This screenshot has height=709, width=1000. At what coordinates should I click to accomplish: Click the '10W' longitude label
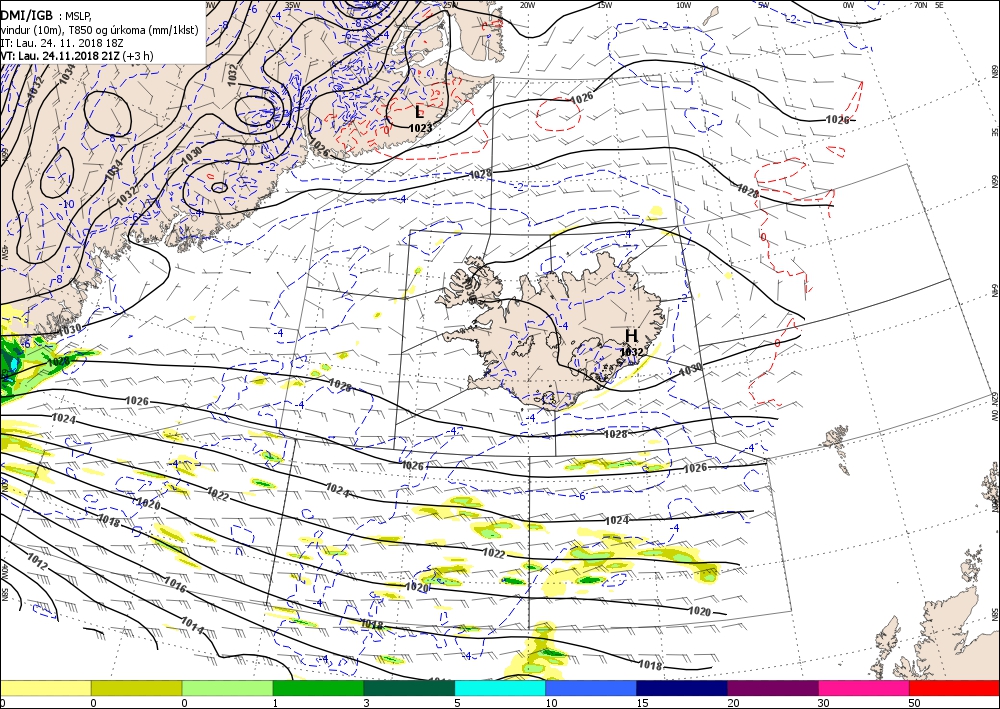click(x=683, y=5)
